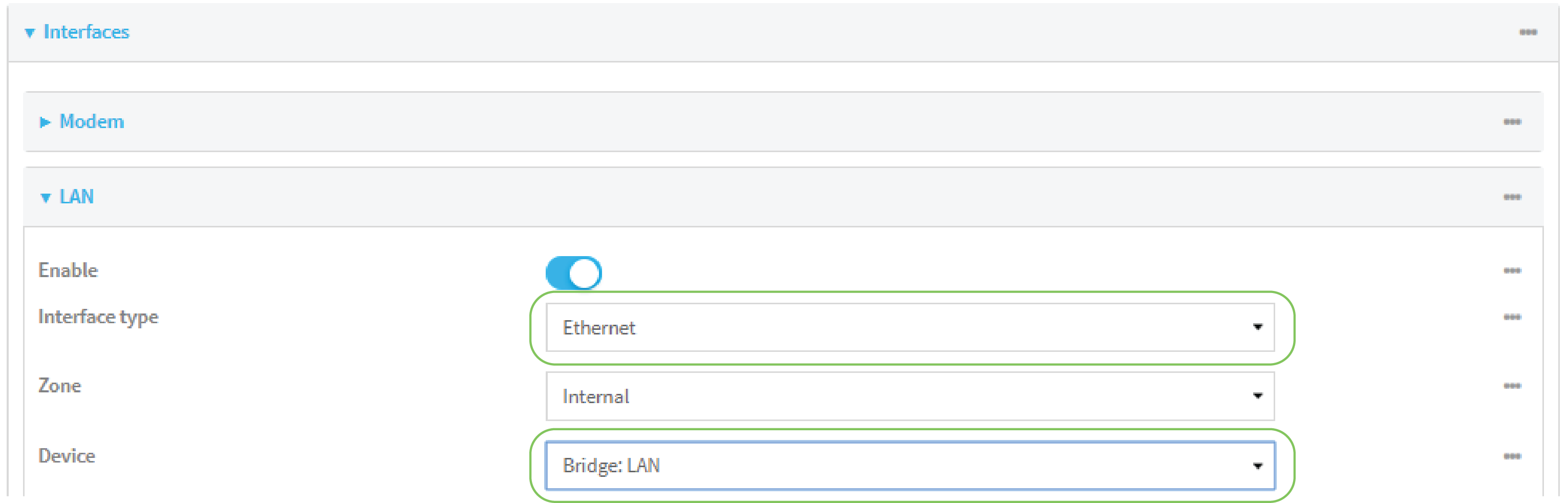Toggle the LAN Enable switch
This screenshot has width=1568, height=503.
[x=573, y=273]
